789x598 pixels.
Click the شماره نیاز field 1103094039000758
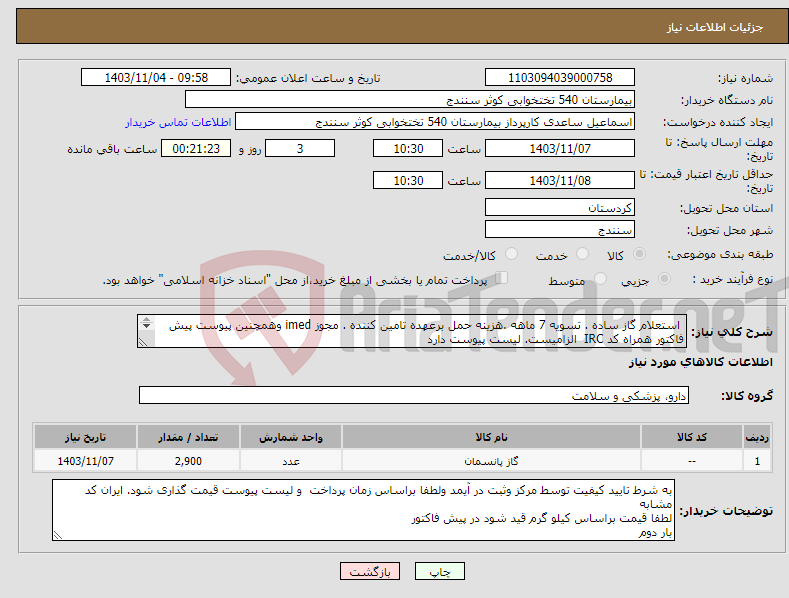(x=560, y=78)
